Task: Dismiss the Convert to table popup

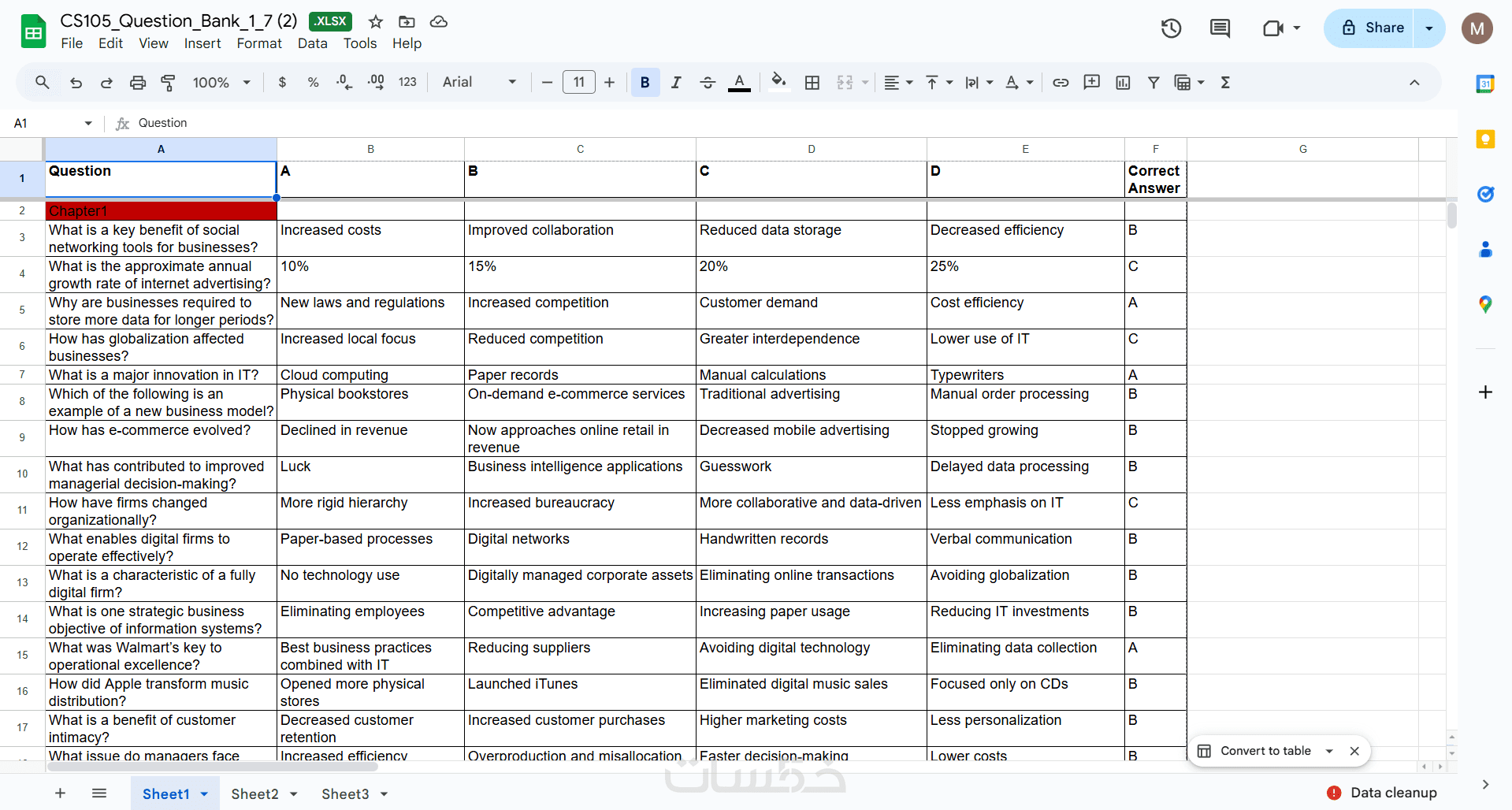Action: [1354, 751]
